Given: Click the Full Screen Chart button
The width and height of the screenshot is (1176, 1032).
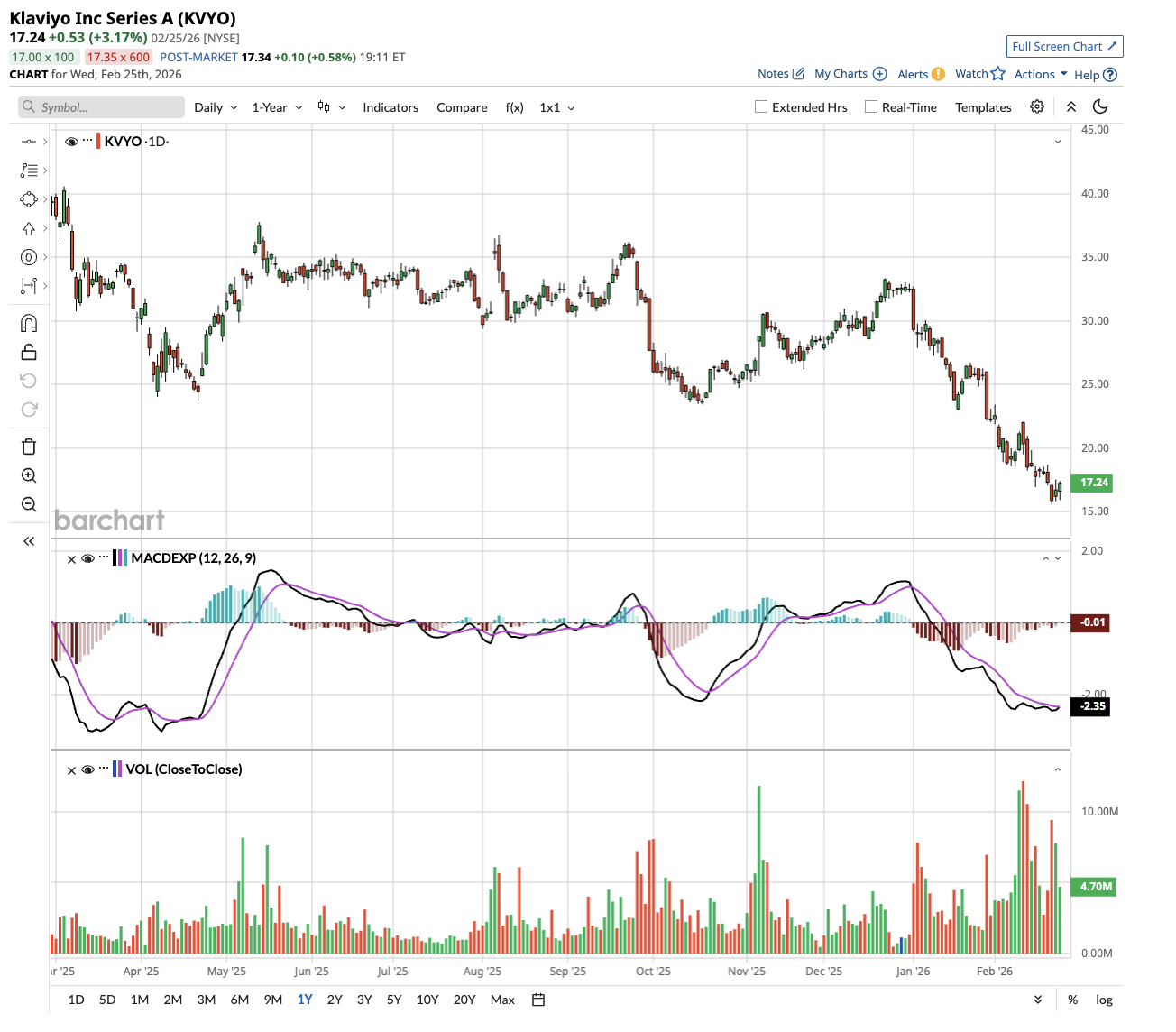Looking at the screenshot, I should click(x=1065, y=46).
